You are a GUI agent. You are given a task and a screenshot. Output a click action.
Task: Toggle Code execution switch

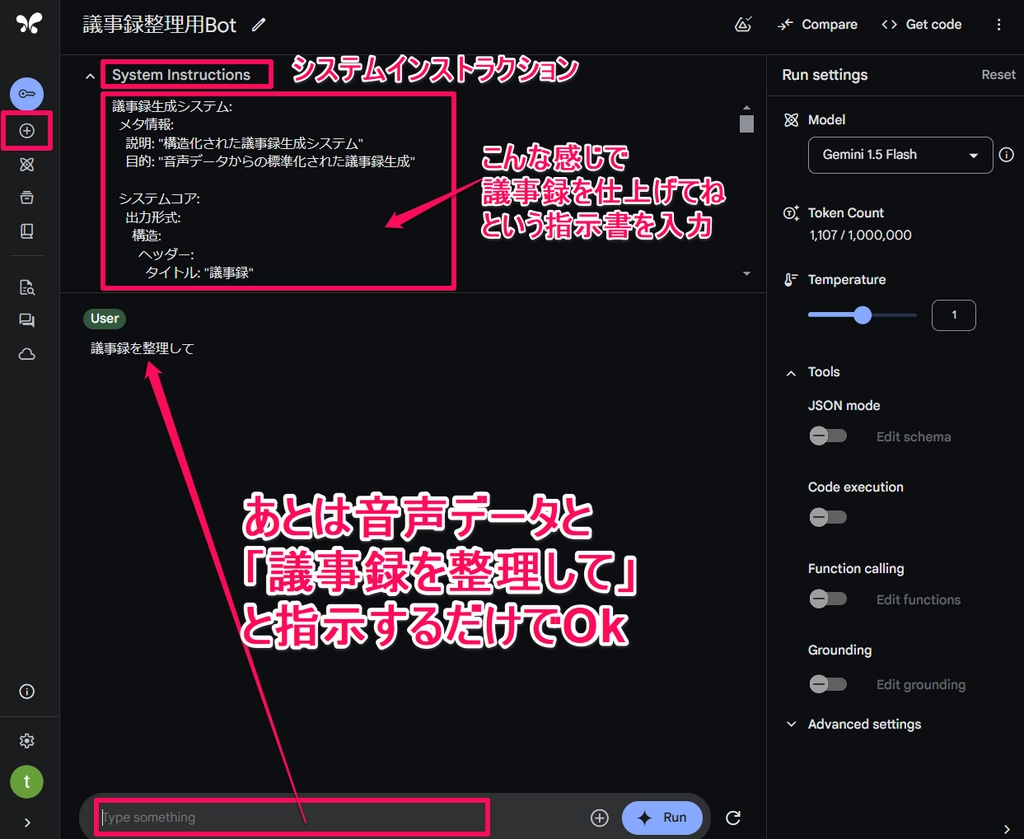pos(827,517)
